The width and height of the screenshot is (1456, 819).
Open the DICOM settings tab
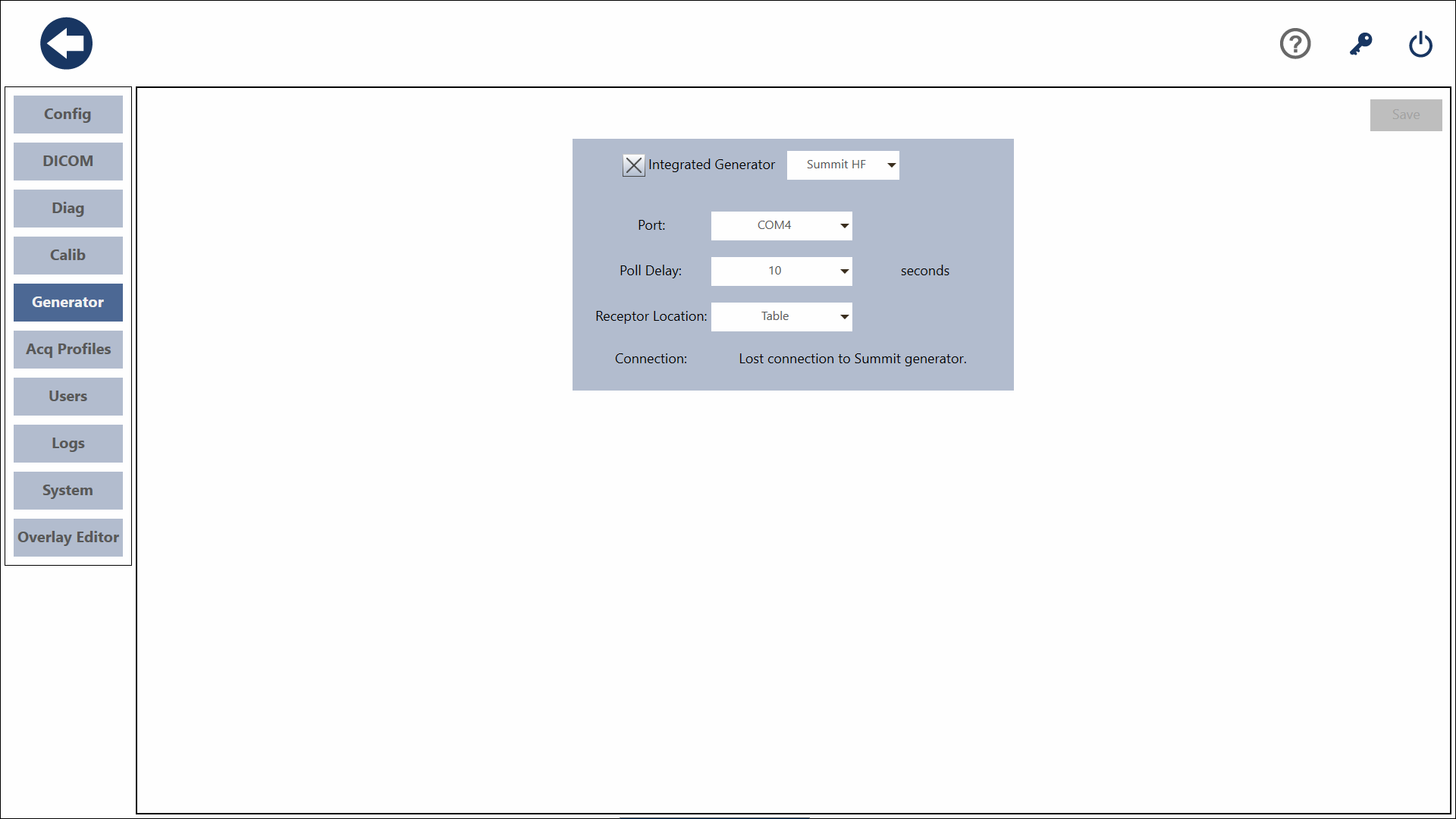click(68, 162)
